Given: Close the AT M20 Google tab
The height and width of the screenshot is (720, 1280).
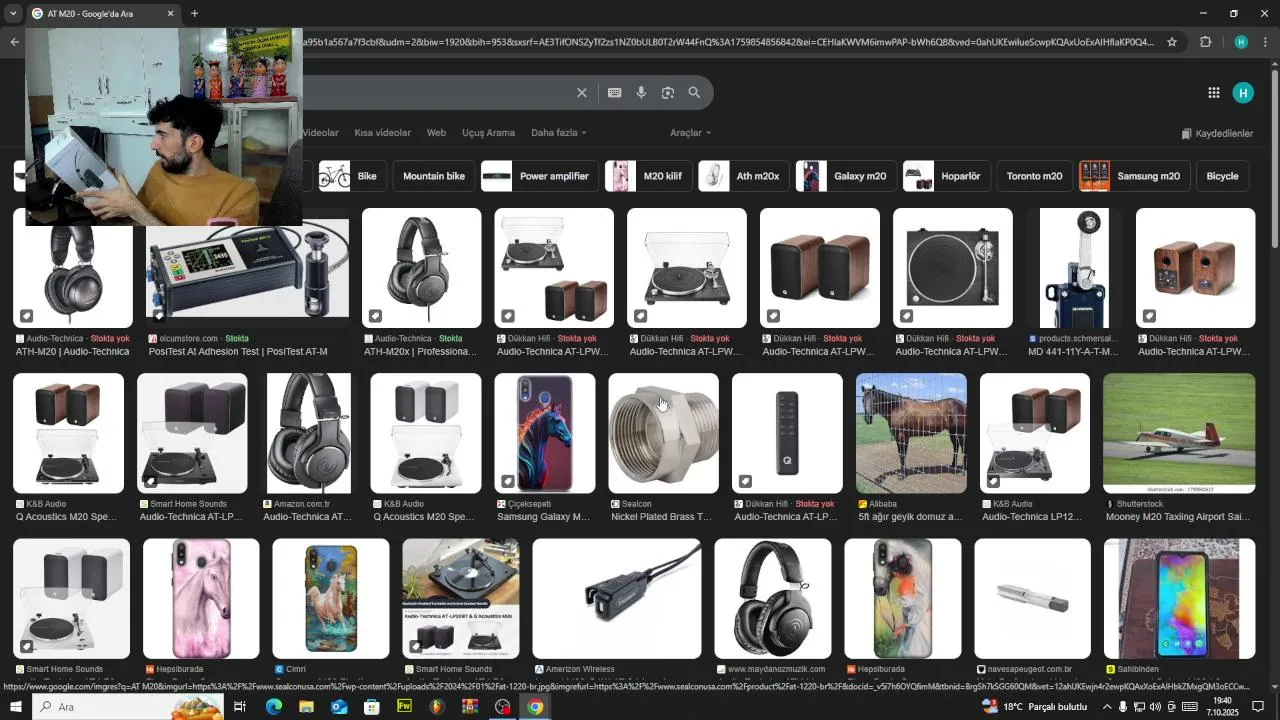Looking at the screenshot, I should point(170,14).
